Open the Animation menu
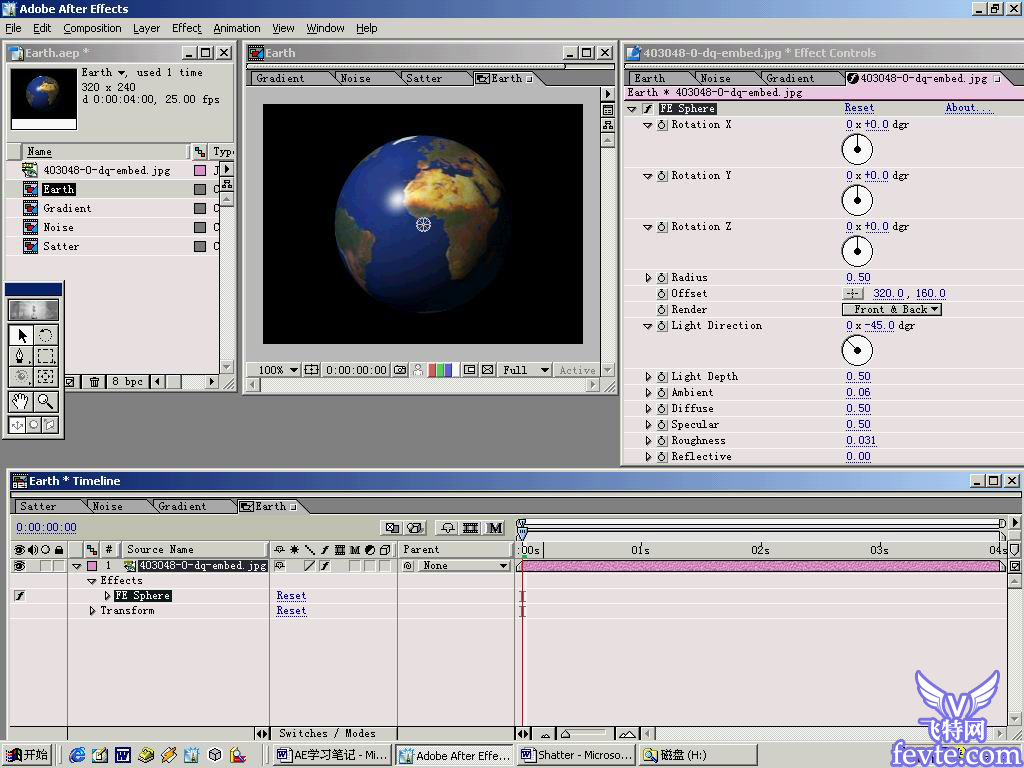The width and height of the screenshot is (1024, 768). tap(236, 28)
